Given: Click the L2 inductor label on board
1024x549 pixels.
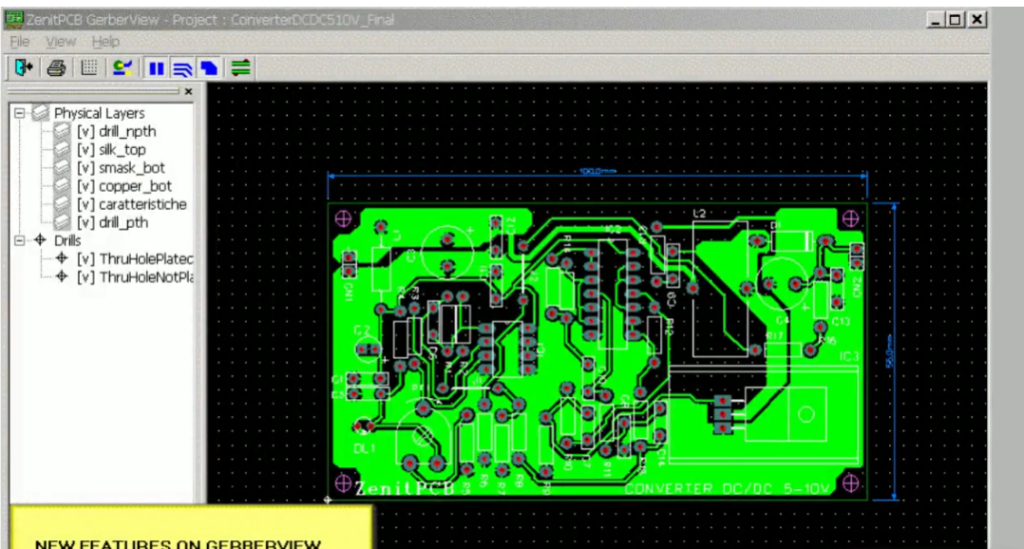Looking at the screenshot, I should [699, 213].
